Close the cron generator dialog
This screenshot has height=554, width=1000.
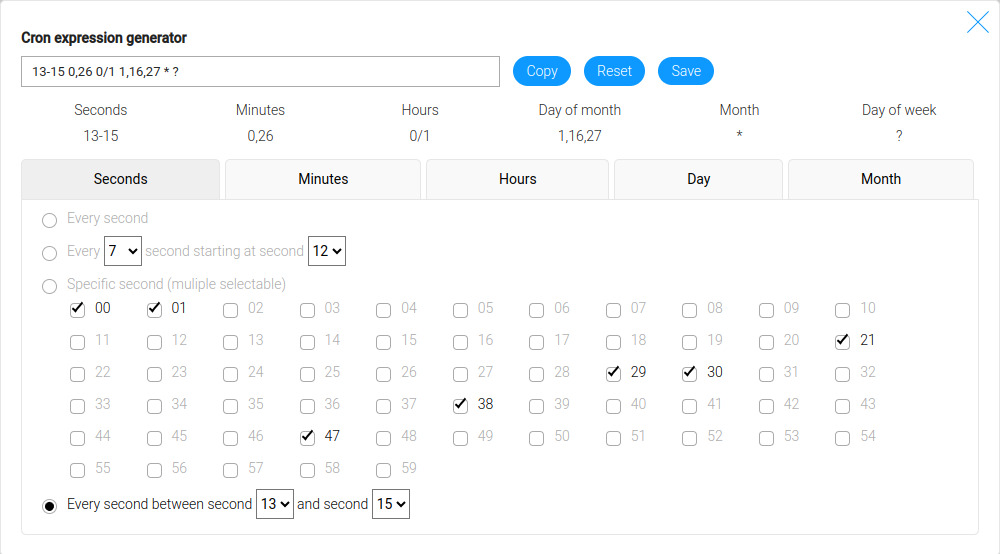[x=977, y=22]
